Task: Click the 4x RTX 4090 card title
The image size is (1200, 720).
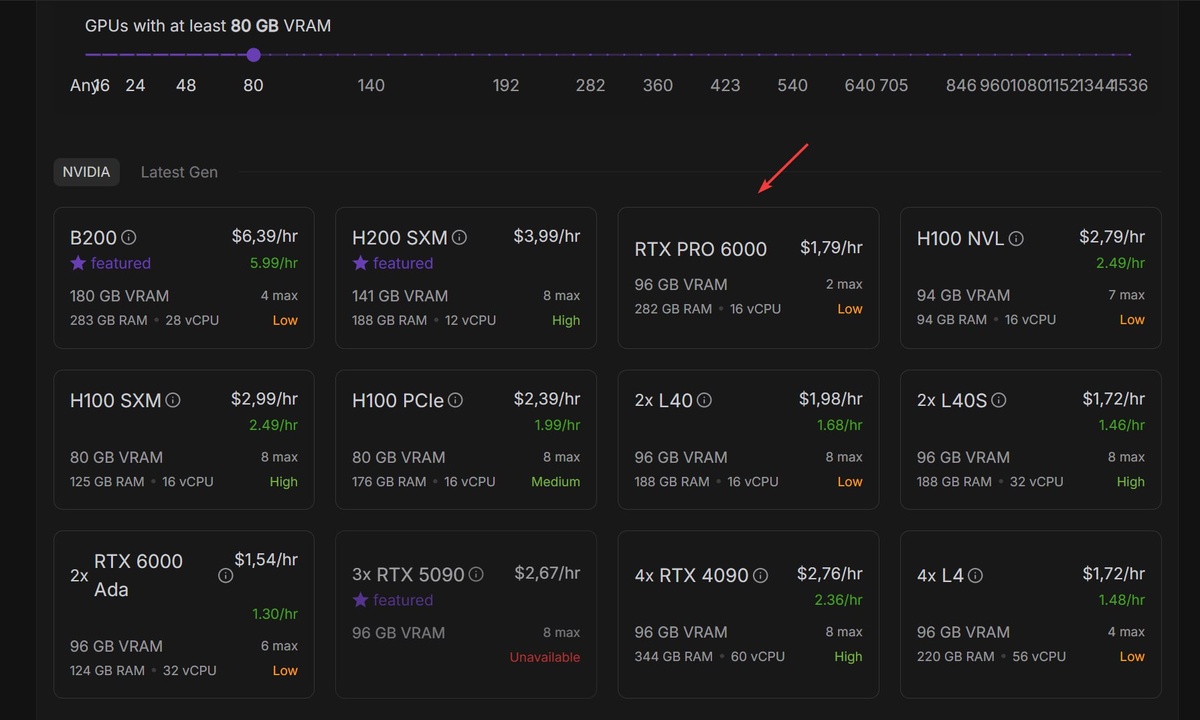Action: (x=692, y=576)
